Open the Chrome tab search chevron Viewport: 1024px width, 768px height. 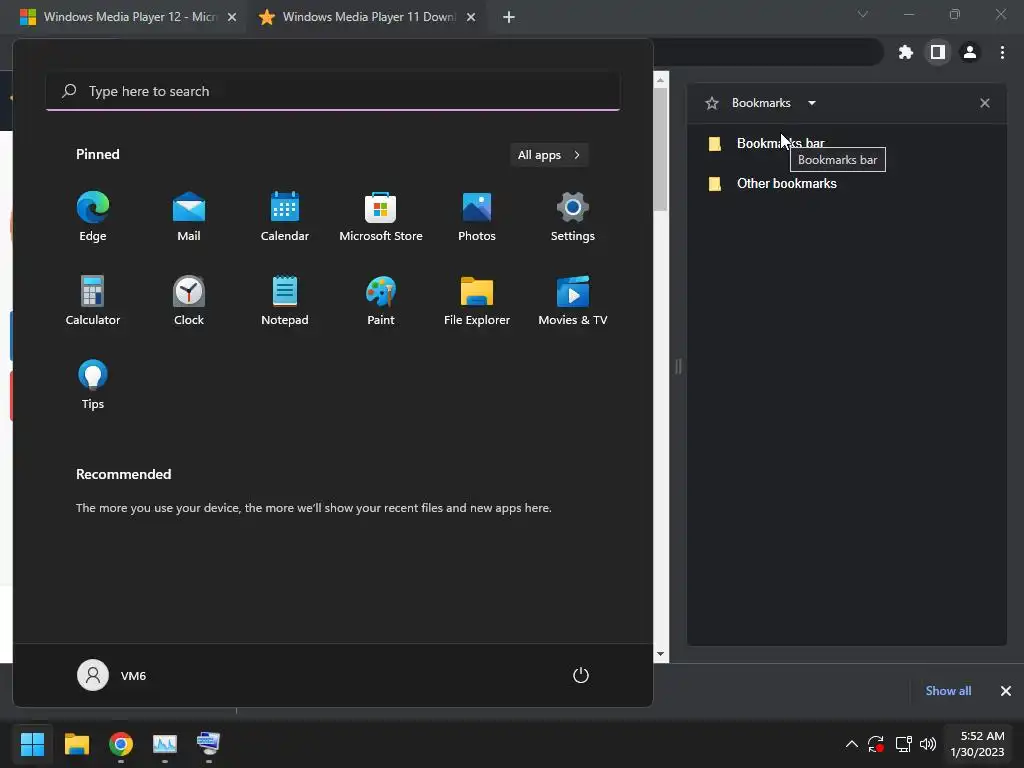point(863,14)
